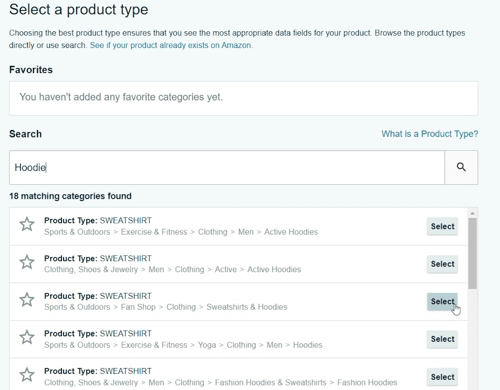Click the 'Sports & Outdoors > Fan Shop' breadcrumb text
The image size is (500, 390).
[x=100, y=307]
